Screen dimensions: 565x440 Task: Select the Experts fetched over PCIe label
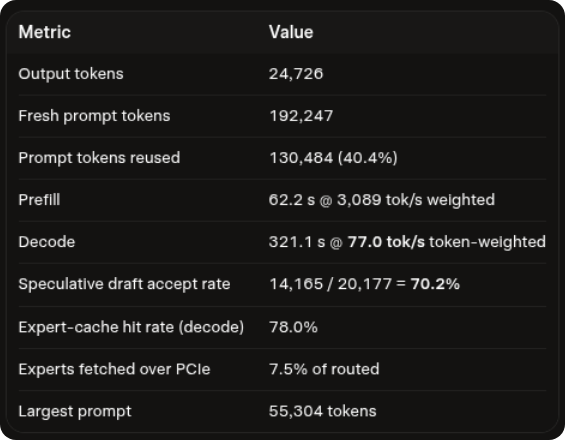[114, 369]
